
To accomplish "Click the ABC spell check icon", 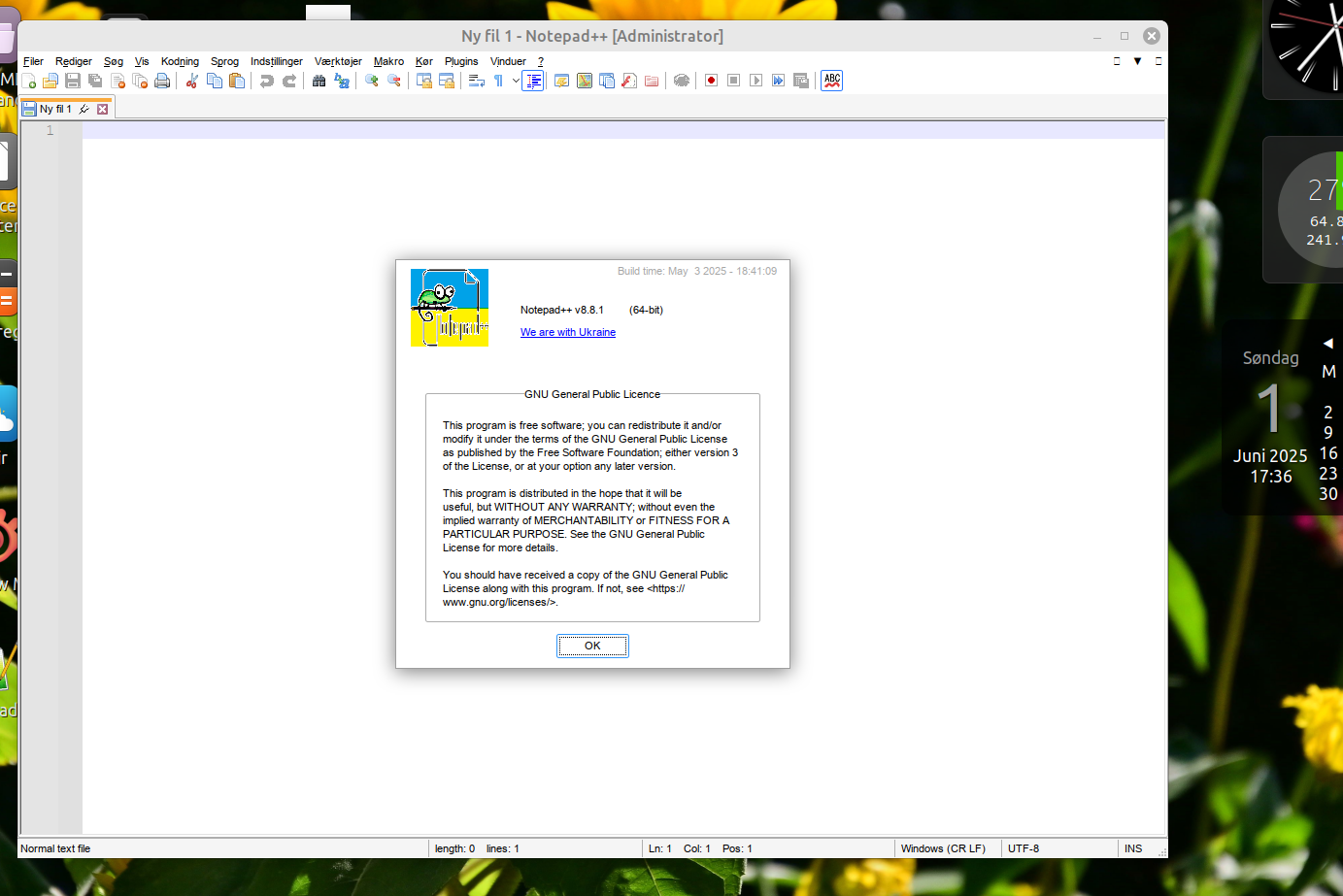I will pyautogui.click(x=832, y=81).
